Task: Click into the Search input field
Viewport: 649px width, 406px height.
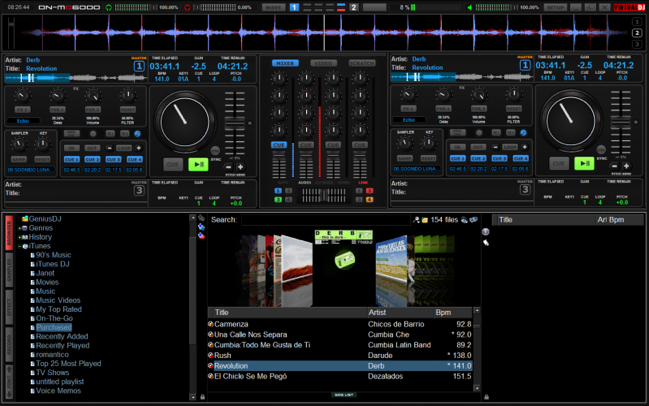Action: tap(326, 220)
